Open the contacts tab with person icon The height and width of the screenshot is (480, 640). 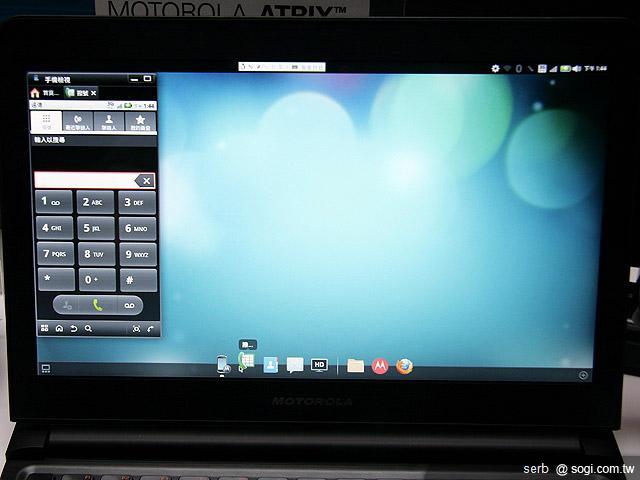[x=109, y=122]
